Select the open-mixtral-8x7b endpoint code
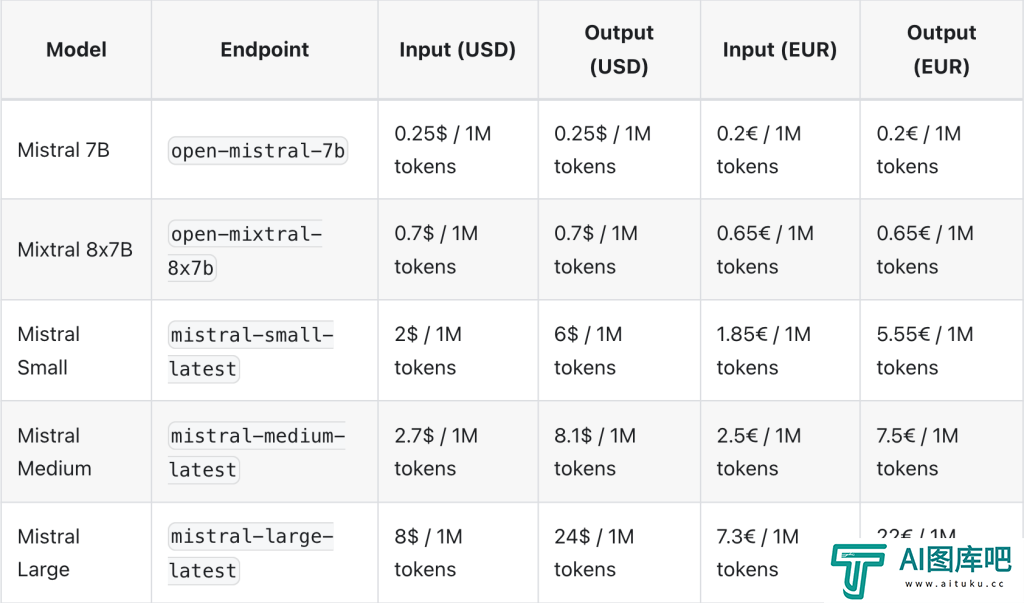This screenshot has height=603, width=1024. coord(245,251)
